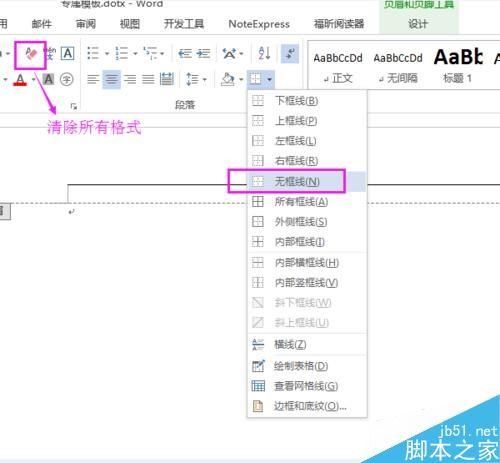This screenshot has height=463, width=500.
Task: Switch to the 审阅 tab
Action: click(86, 24)
